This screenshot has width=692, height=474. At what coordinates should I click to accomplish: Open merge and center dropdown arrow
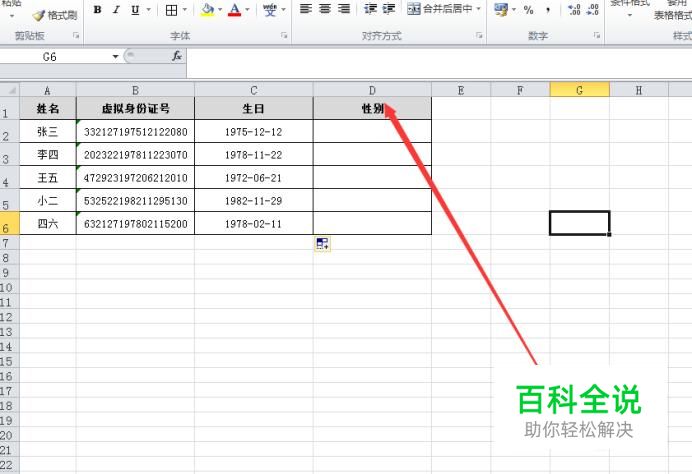478,8
